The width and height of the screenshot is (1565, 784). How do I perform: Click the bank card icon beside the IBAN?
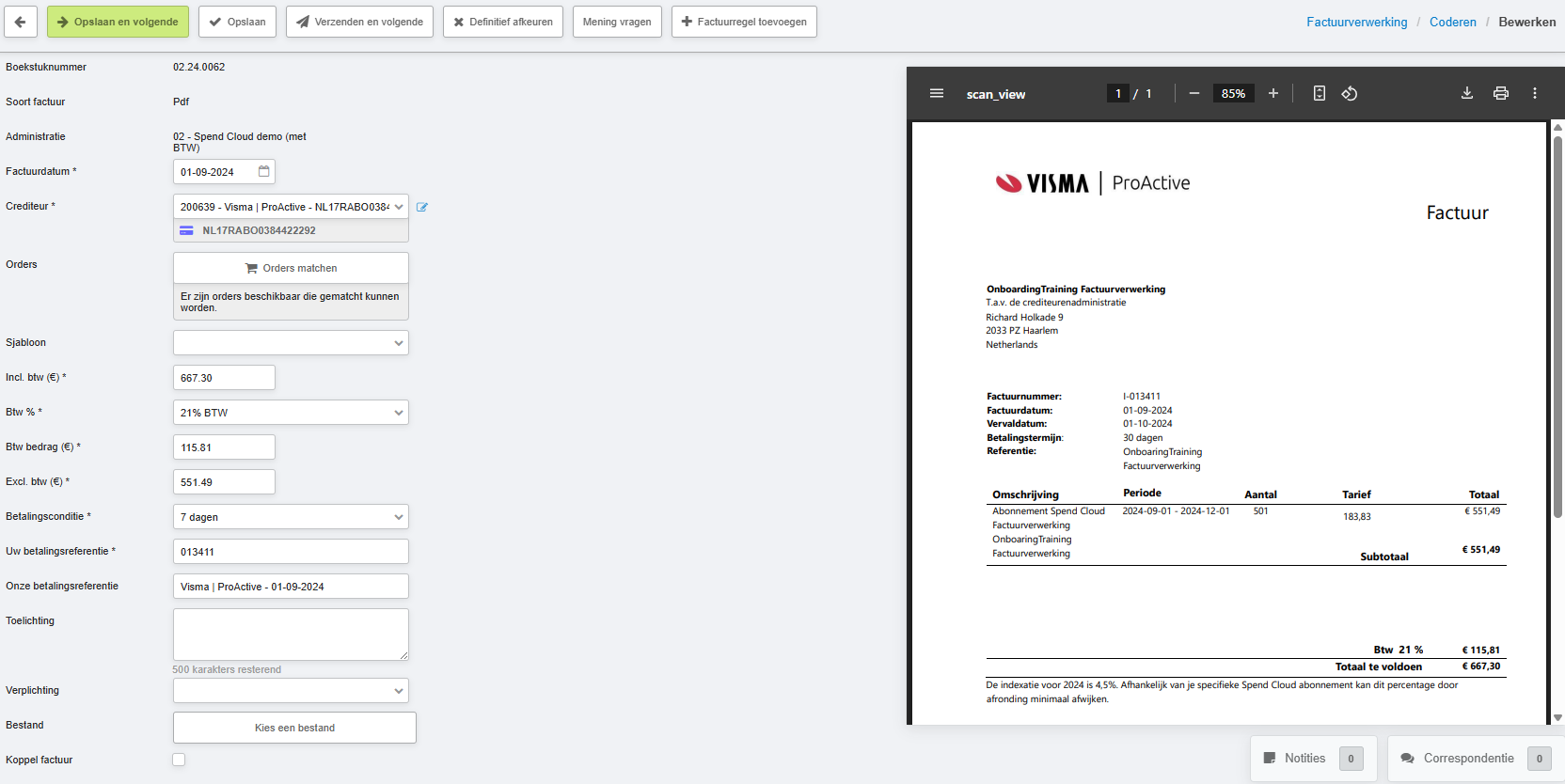coord(186,230)
